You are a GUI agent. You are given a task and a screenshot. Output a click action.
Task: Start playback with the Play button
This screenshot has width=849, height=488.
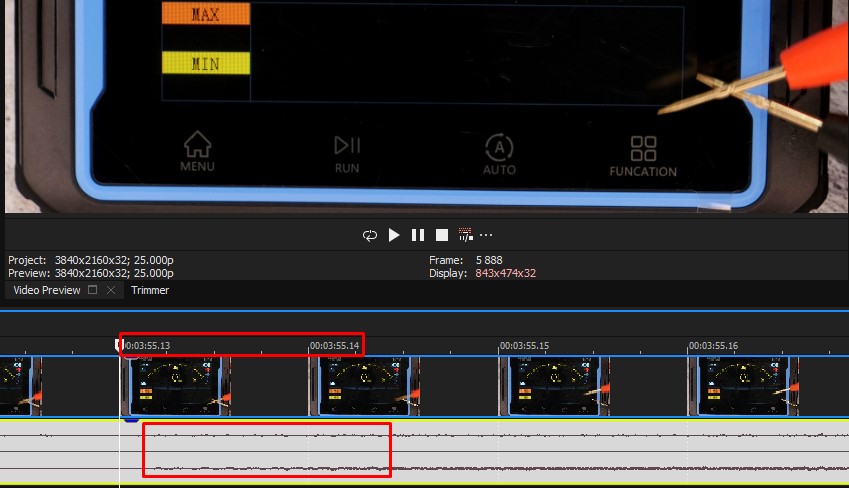(394, 235)
